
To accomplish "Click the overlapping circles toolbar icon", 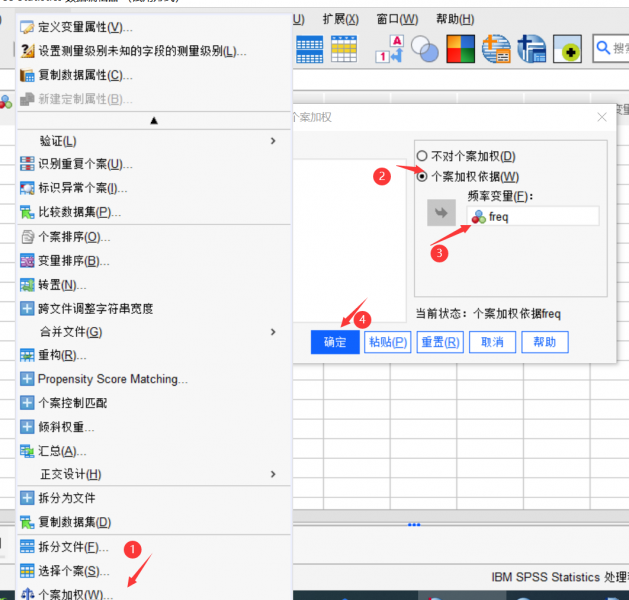I will (425, 49).
